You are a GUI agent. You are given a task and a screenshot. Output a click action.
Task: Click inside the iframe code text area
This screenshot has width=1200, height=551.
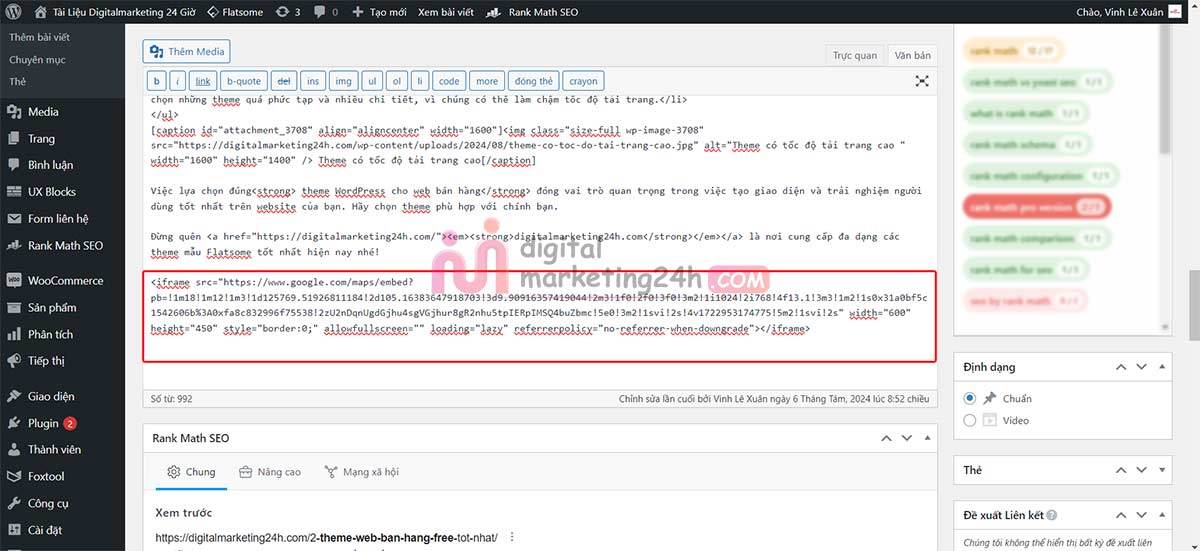point(540,315)
